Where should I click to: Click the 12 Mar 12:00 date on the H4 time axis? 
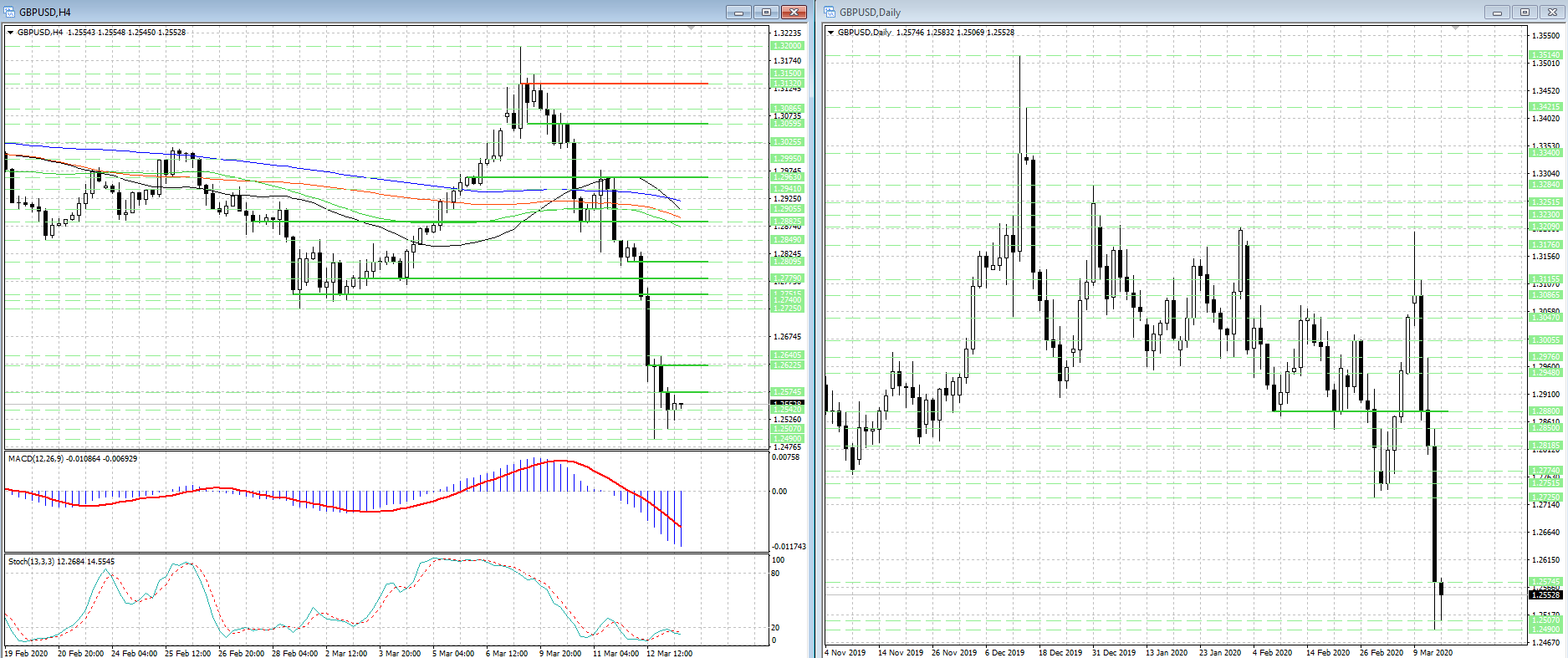[x=669, y=653]
